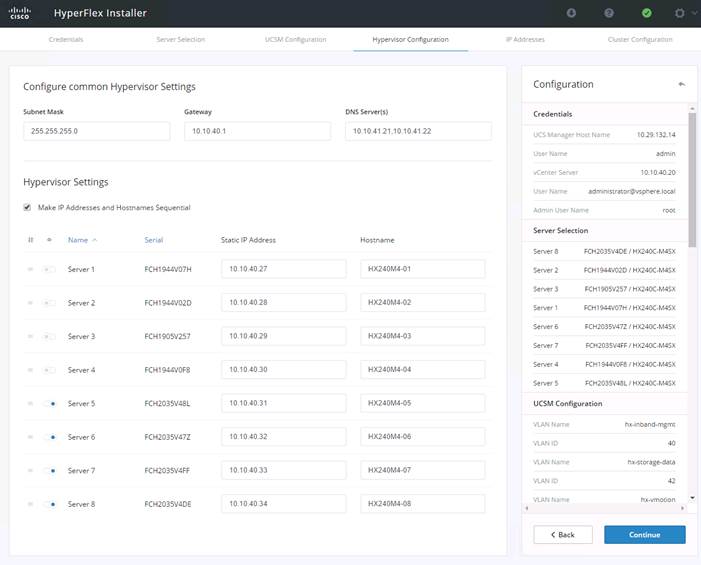This screenshot has width=701, height=565.
Task: Edit static IP 10.10.40.27 field
Action: coord(283,269)
